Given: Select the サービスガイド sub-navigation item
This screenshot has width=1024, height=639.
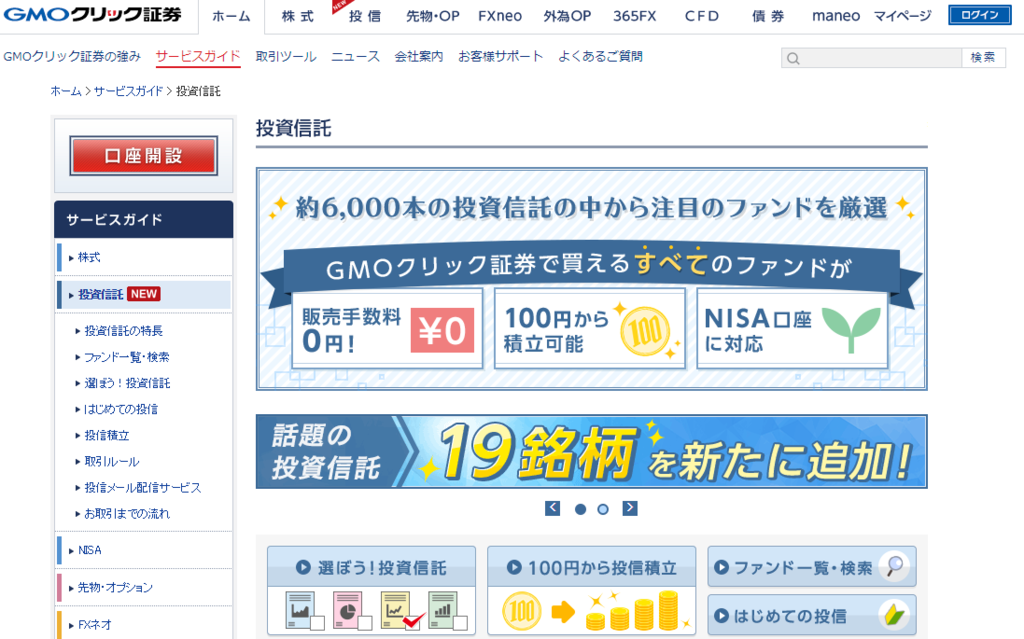Looking at the screenshot, I should 198,57.
